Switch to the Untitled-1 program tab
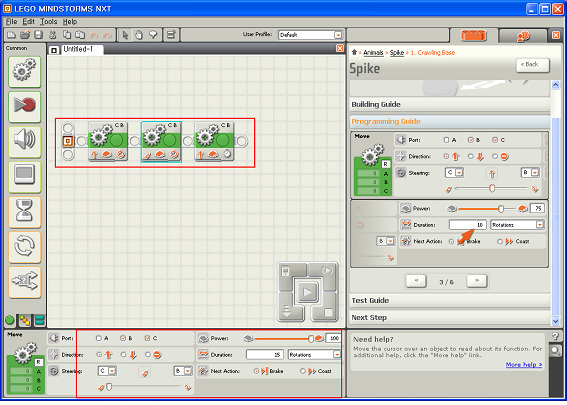The height and width of the screenshot is (405, 567). (x=77, y=50)
